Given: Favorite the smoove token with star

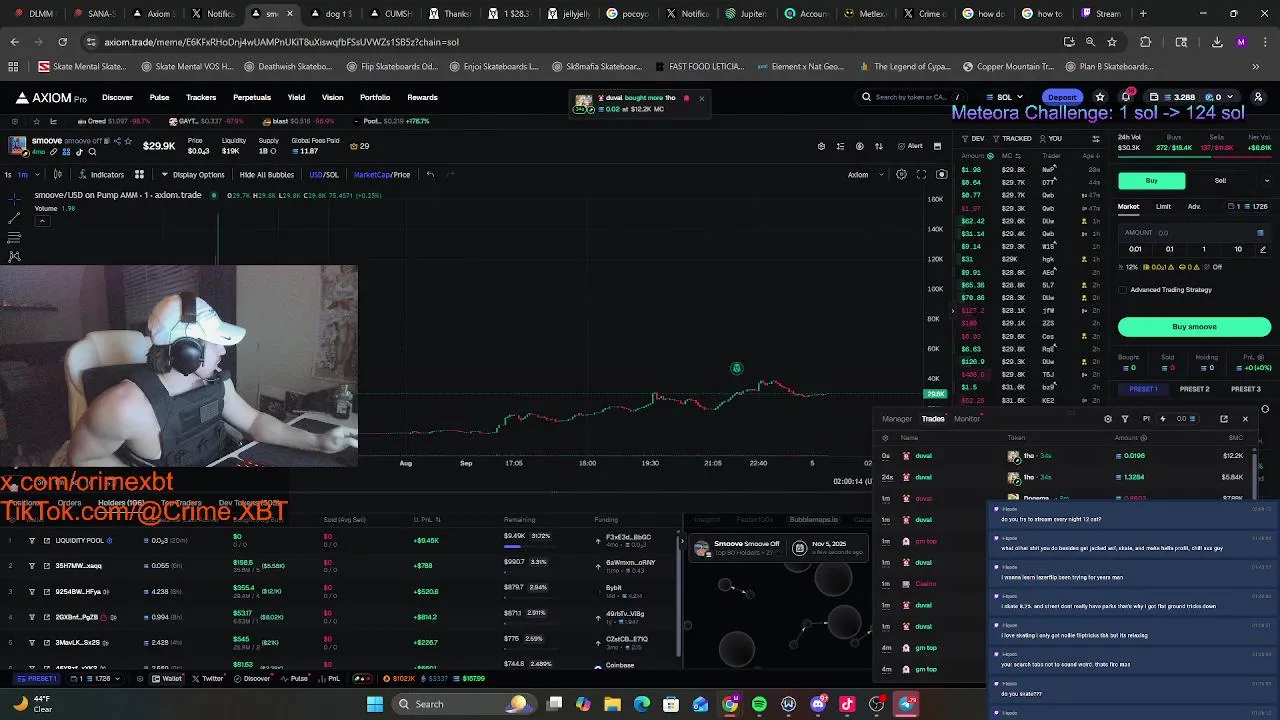Looking at the screenshot, I should (x=128, y=141).
